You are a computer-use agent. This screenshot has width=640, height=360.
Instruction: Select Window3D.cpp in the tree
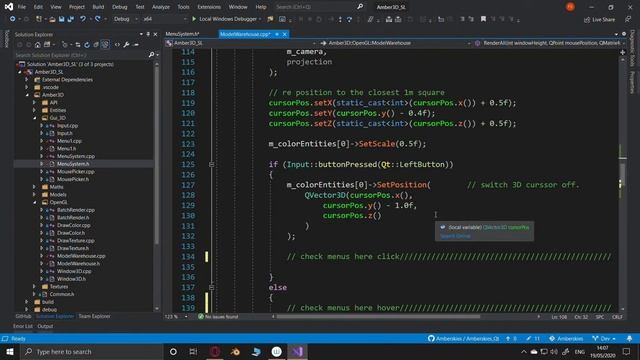tap(74, 271)
